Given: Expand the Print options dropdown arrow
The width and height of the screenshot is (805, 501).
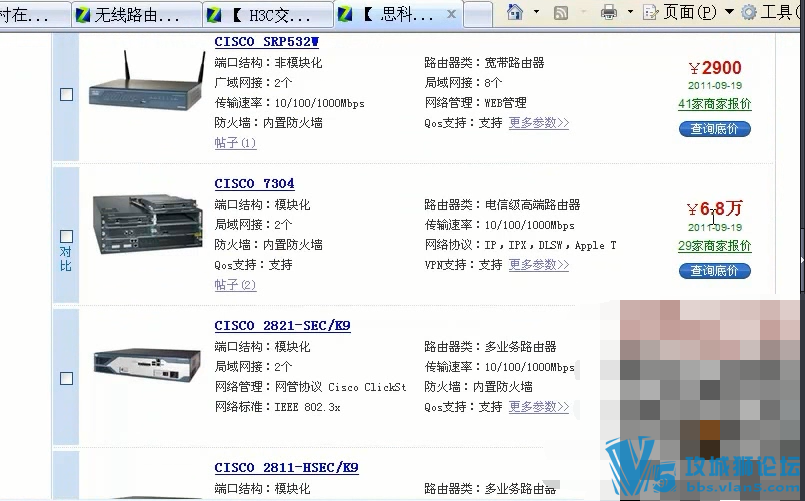Looking at the screenshot, I should tap(630, 12).
